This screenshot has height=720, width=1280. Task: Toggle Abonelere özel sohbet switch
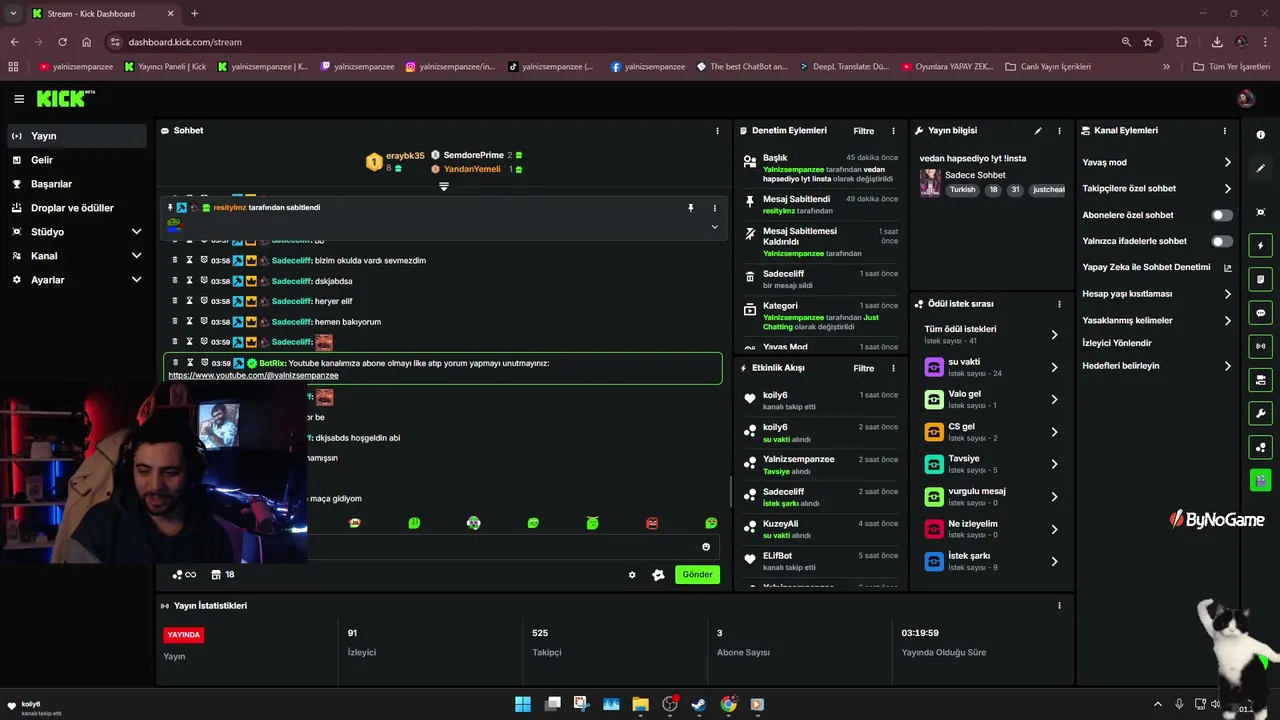pyautogui.click(x=1222, y=215)
